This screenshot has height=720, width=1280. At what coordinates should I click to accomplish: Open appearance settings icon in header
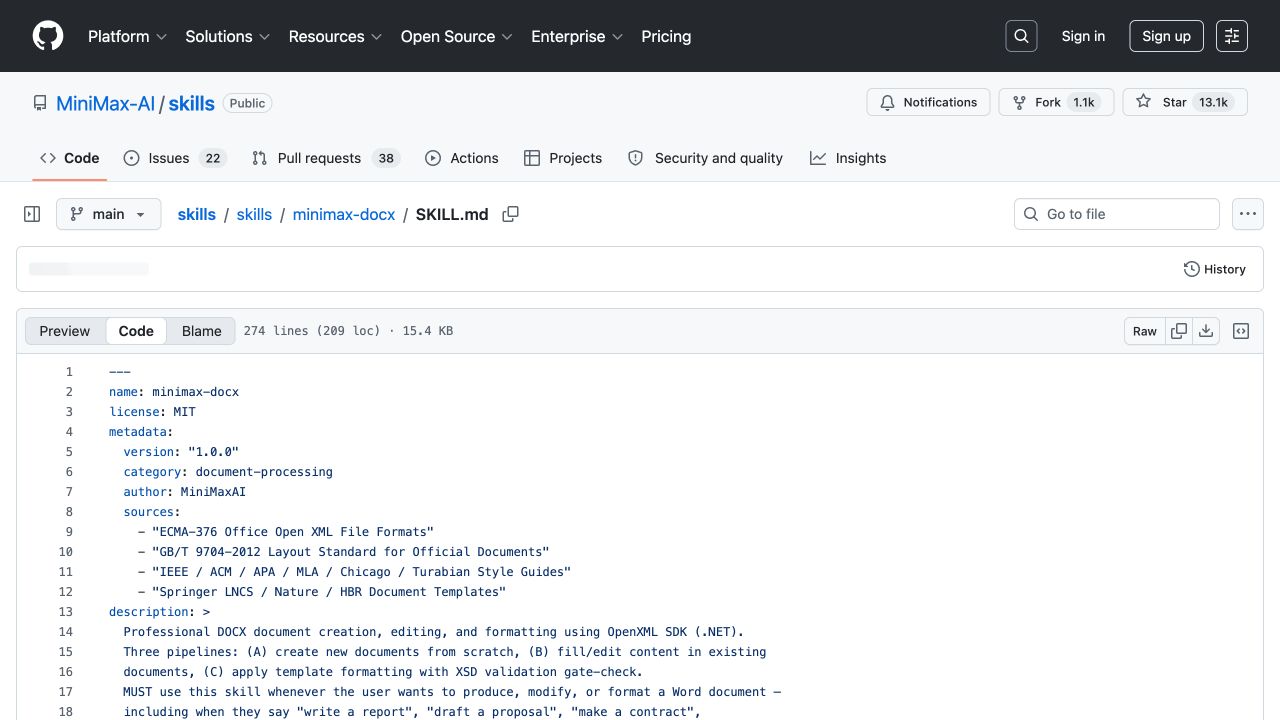(1232, 36)
